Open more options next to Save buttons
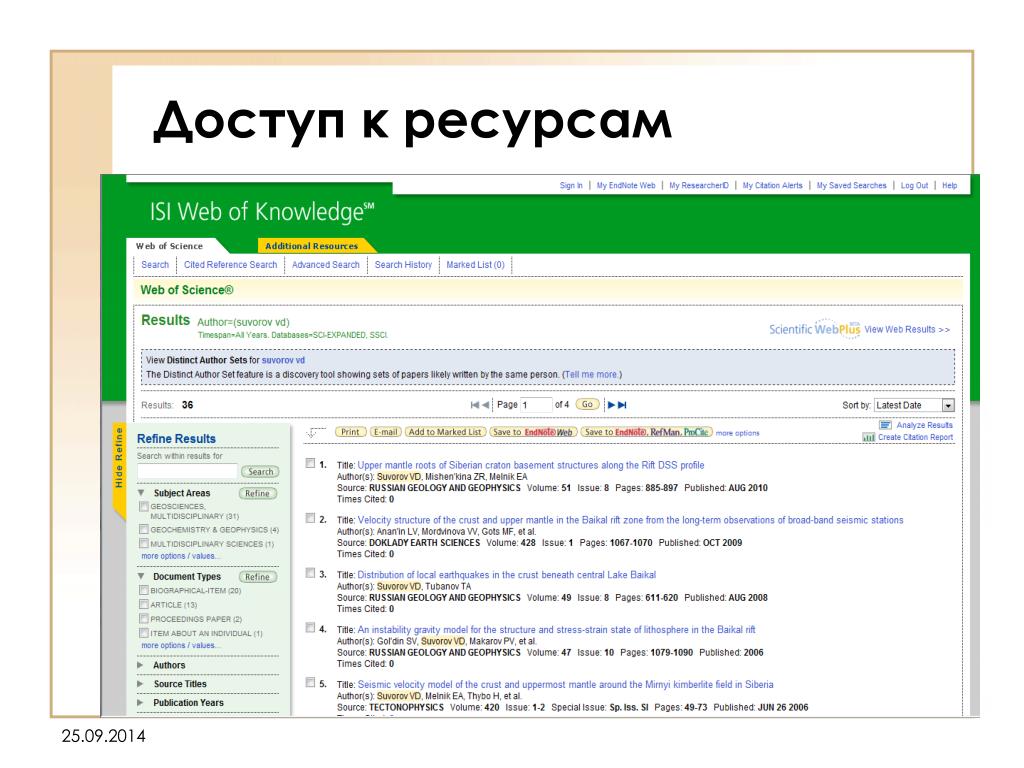1024x768 pixels. 737,433
